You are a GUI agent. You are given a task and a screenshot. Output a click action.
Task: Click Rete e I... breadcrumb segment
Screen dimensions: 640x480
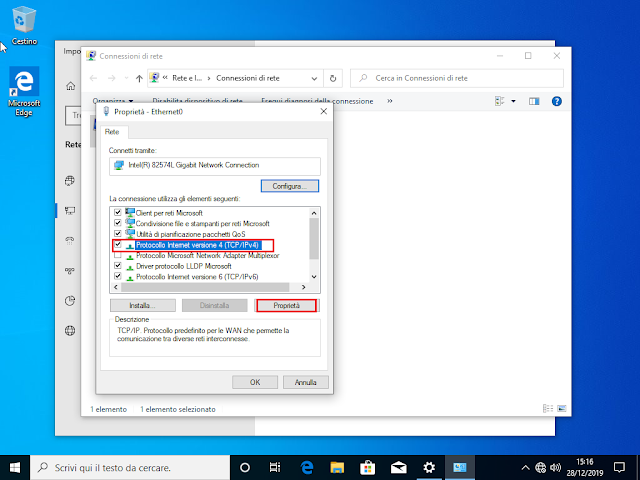[187, 78]
